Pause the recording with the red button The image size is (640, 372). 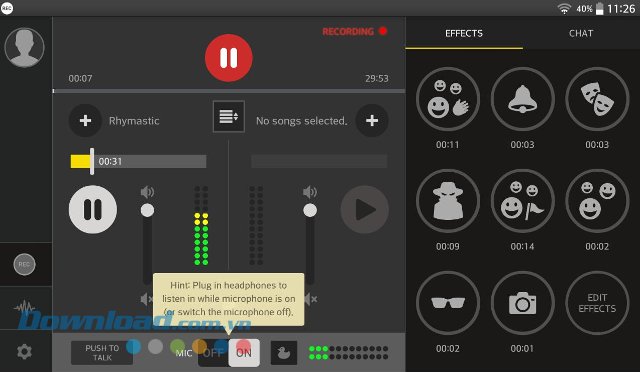coord(229,58)
